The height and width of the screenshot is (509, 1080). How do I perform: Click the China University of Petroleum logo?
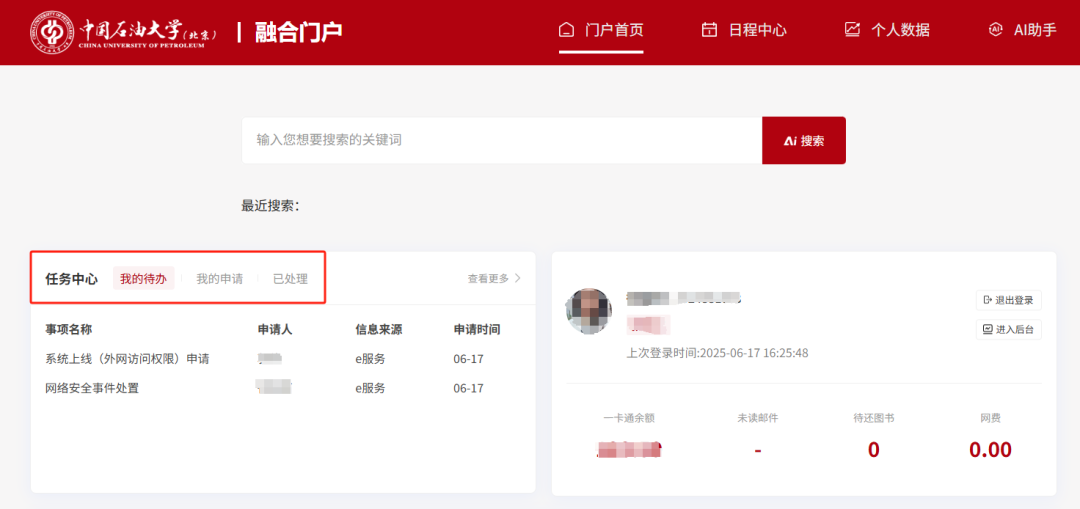124,31
